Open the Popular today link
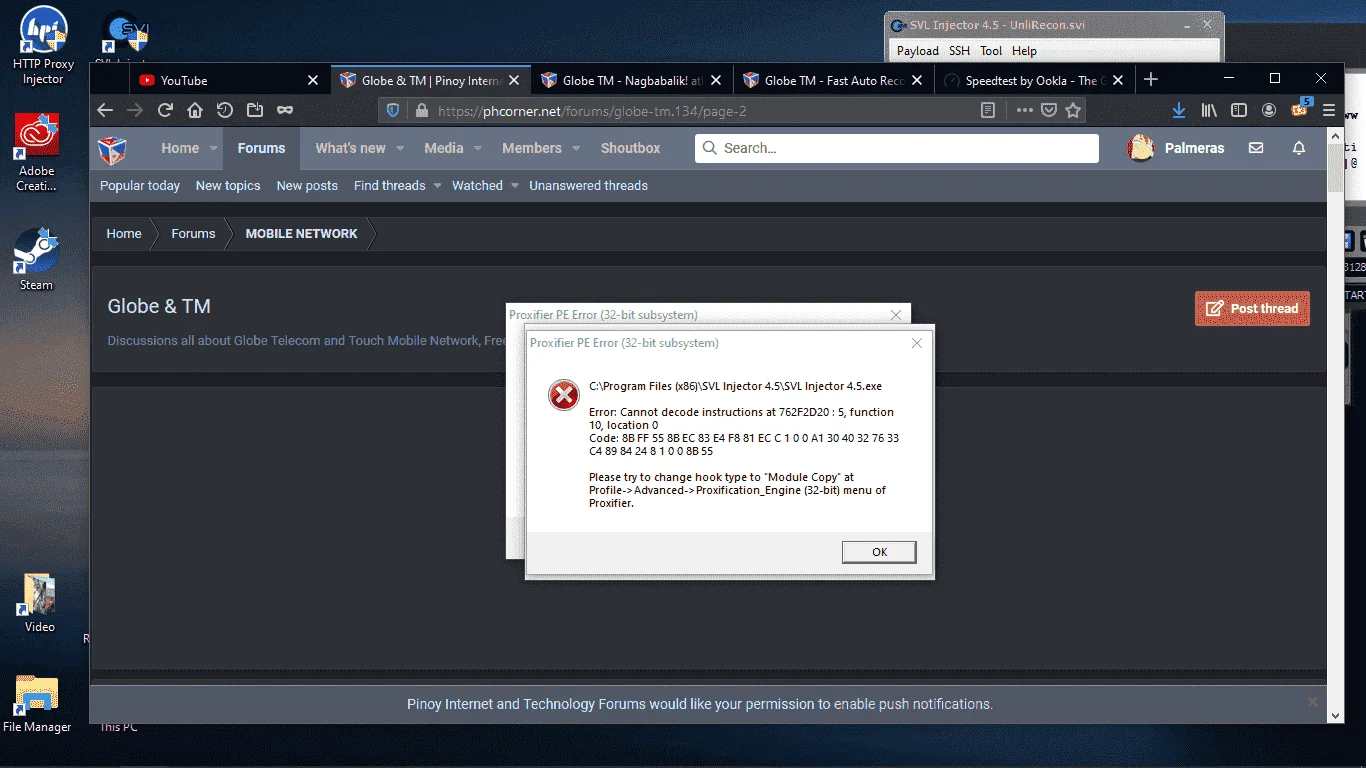This screenshot has height=768, width=1366. (x=140, y=185)
